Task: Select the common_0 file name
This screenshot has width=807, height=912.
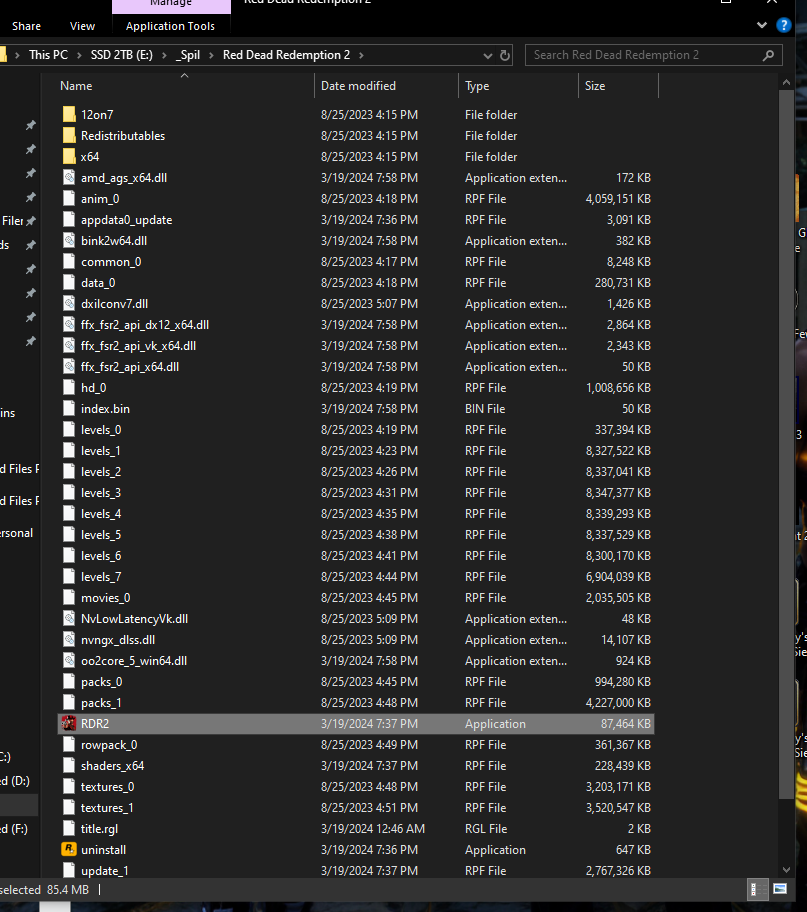Action: click(x=111, y=262)
